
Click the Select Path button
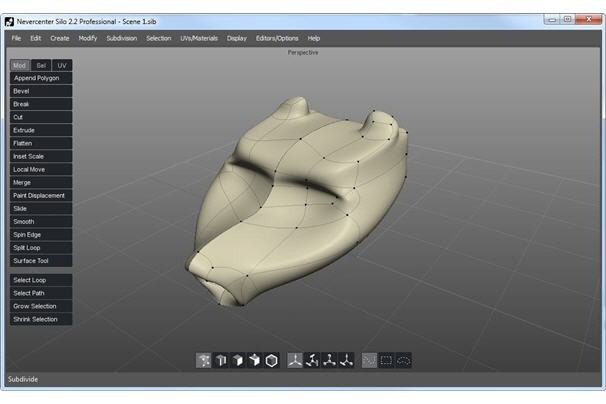41,293
